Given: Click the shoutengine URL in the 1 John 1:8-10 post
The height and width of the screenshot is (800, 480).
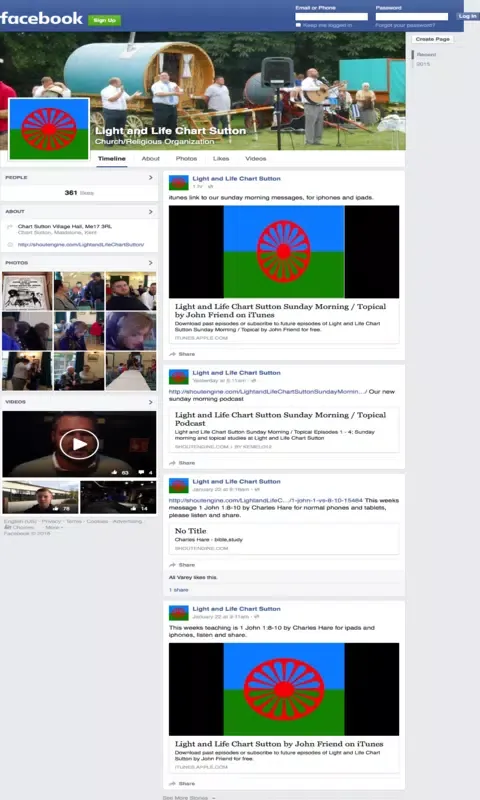Looking at the screenshot, I should tap(266, 501).
